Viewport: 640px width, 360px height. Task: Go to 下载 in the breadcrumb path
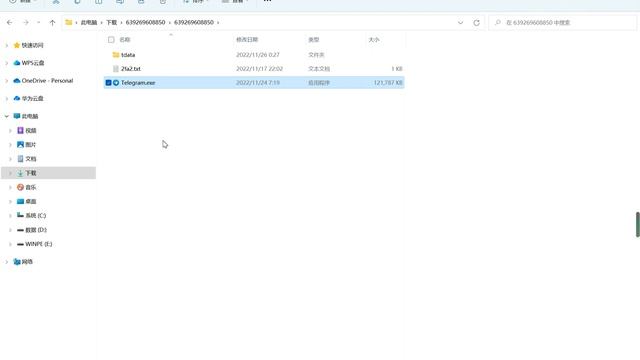pos(111,22)
